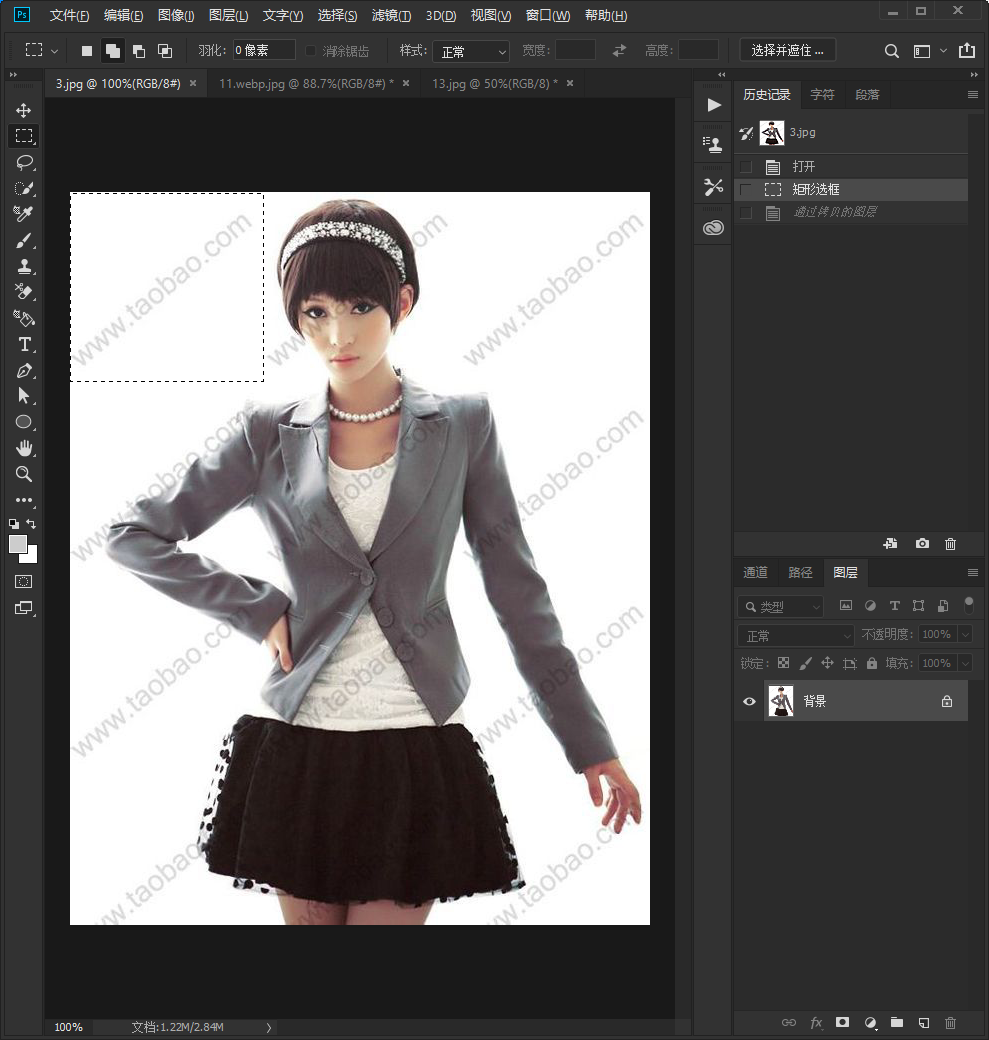
Task: Click the foreground color swatch
Action: [19, 544]
